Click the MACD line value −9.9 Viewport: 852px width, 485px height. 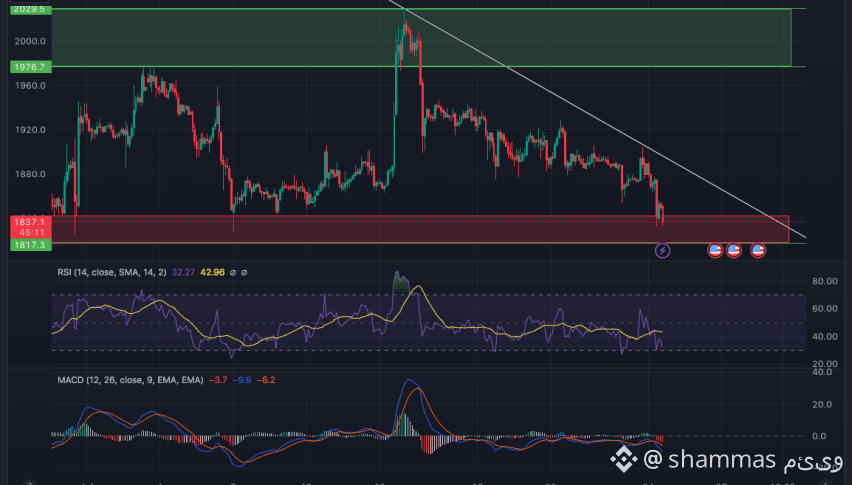242,380
